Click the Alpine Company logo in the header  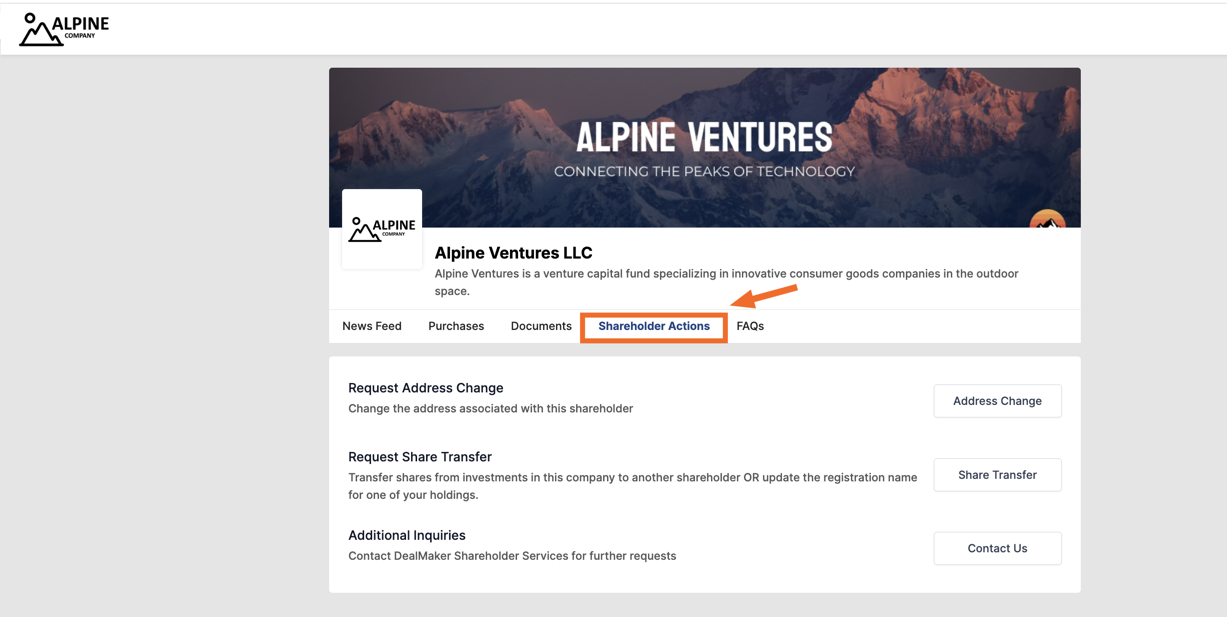click(x=64, y=29)
